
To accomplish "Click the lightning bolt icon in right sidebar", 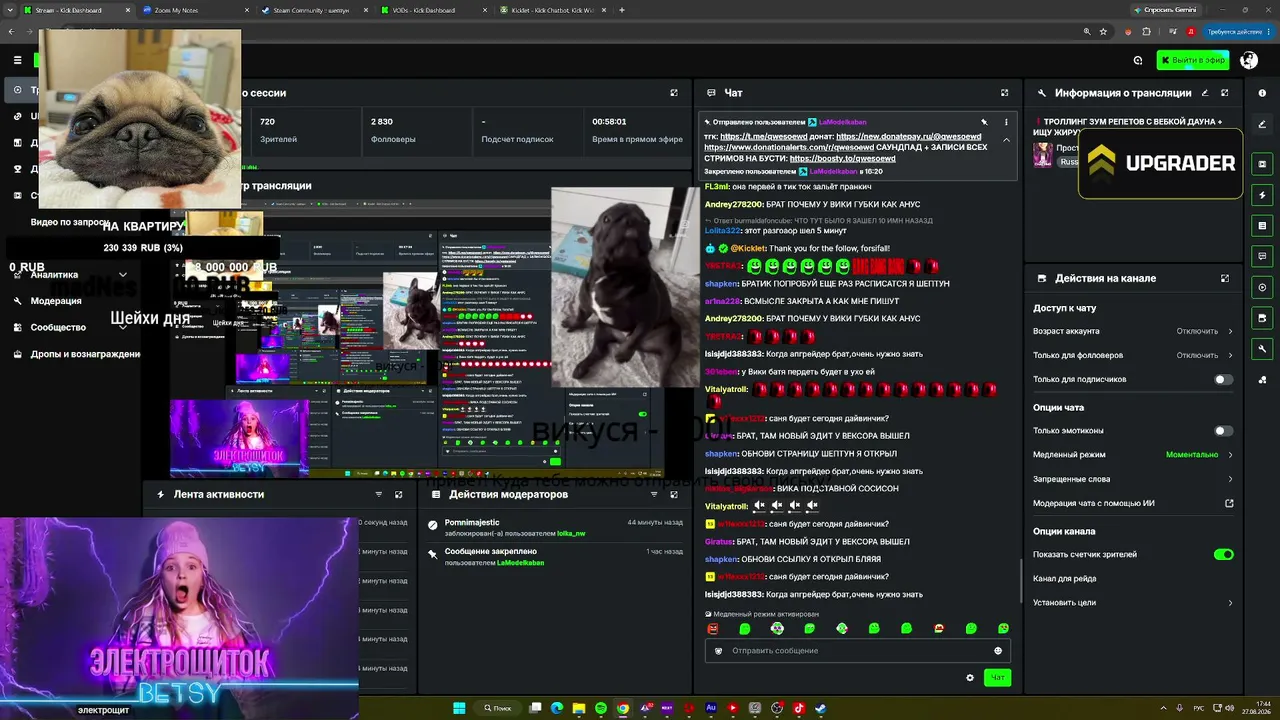I will coord(1262,195).
